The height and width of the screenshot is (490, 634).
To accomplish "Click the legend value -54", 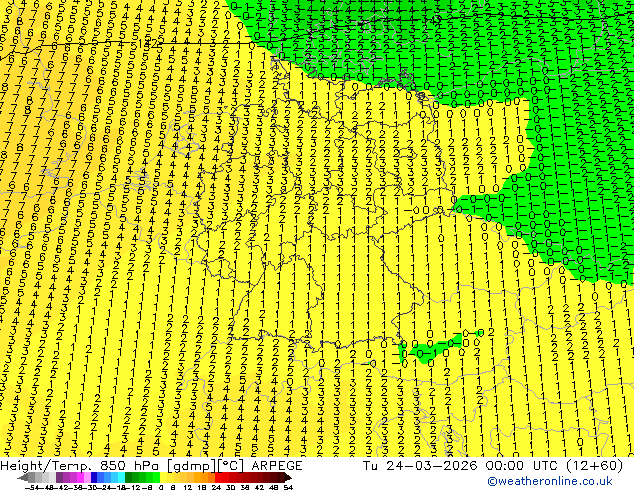I will coord(33,488).
